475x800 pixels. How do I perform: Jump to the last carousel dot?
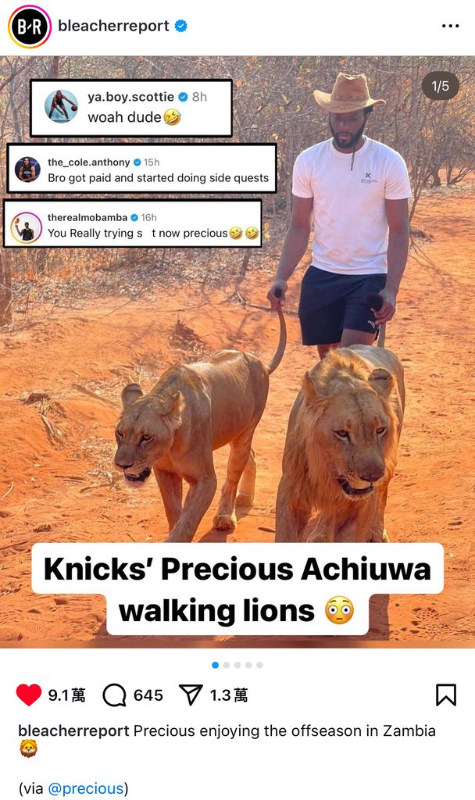[x=260, y=665]
